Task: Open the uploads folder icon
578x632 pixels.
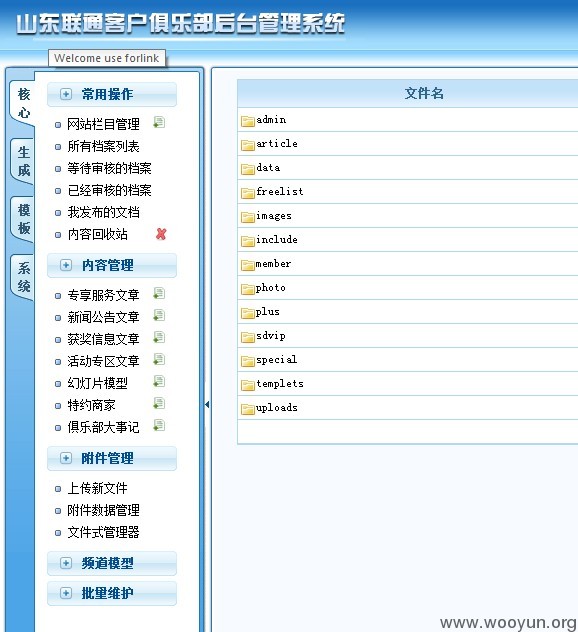Action: click(x=247, y=409)
